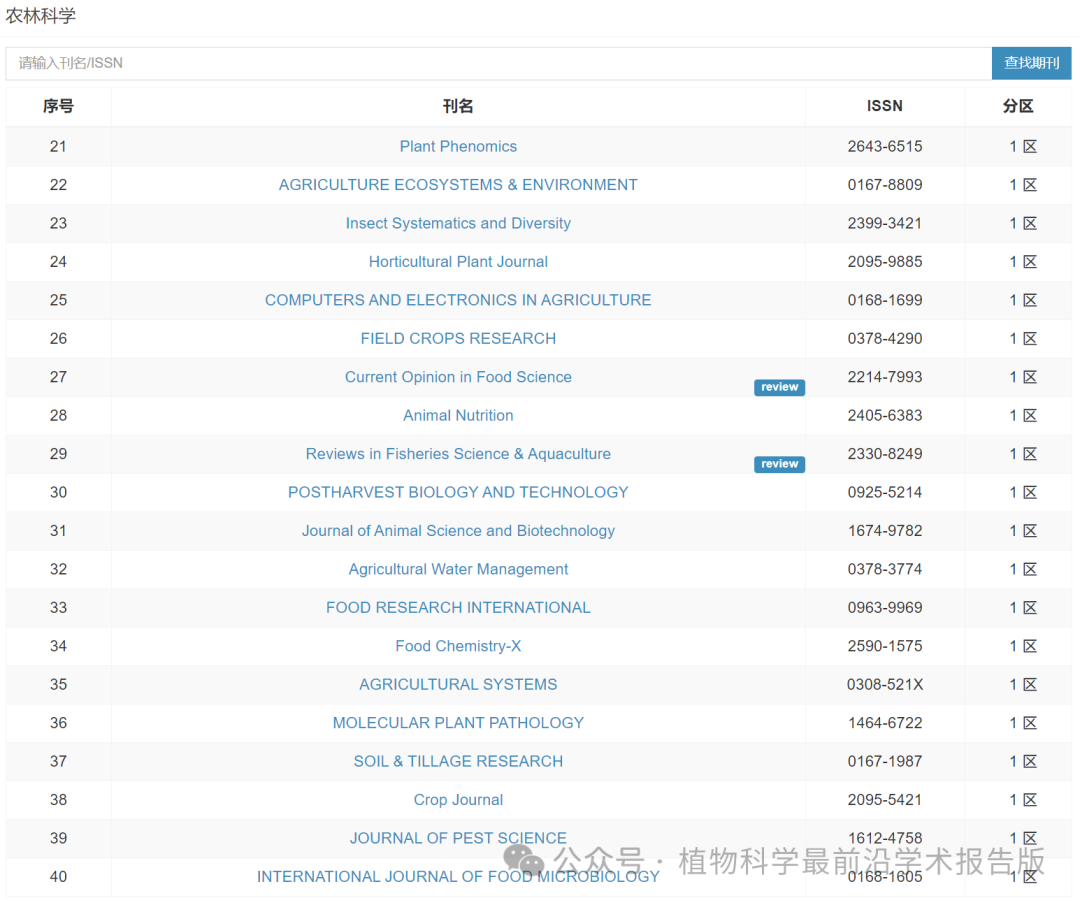Click the 刊名 column header

pos(458,106)
